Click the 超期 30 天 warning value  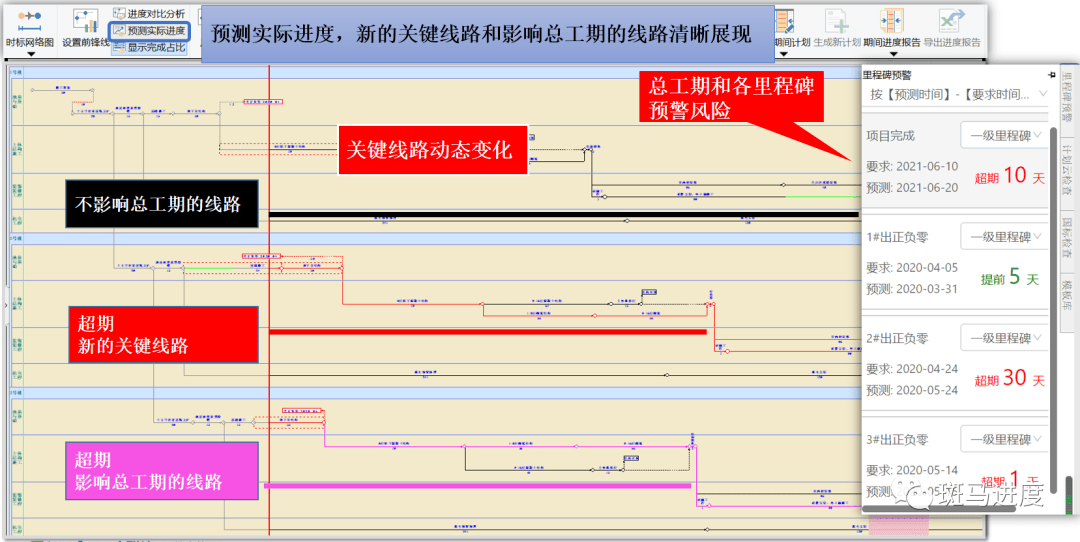click(1009, 379)
